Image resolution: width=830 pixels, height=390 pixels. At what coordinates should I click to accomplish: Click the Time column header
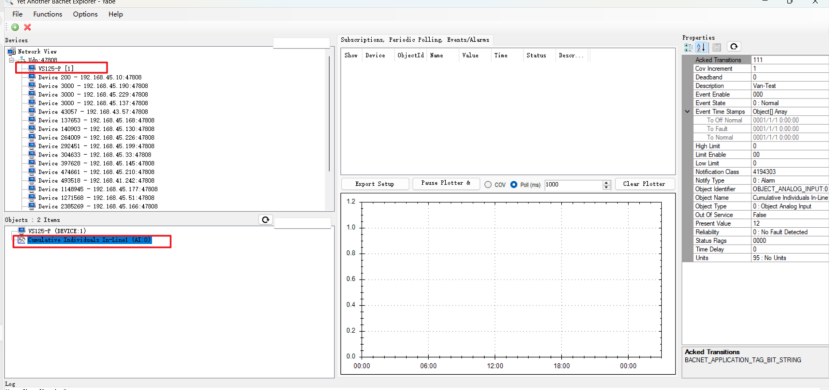(507, 55)
